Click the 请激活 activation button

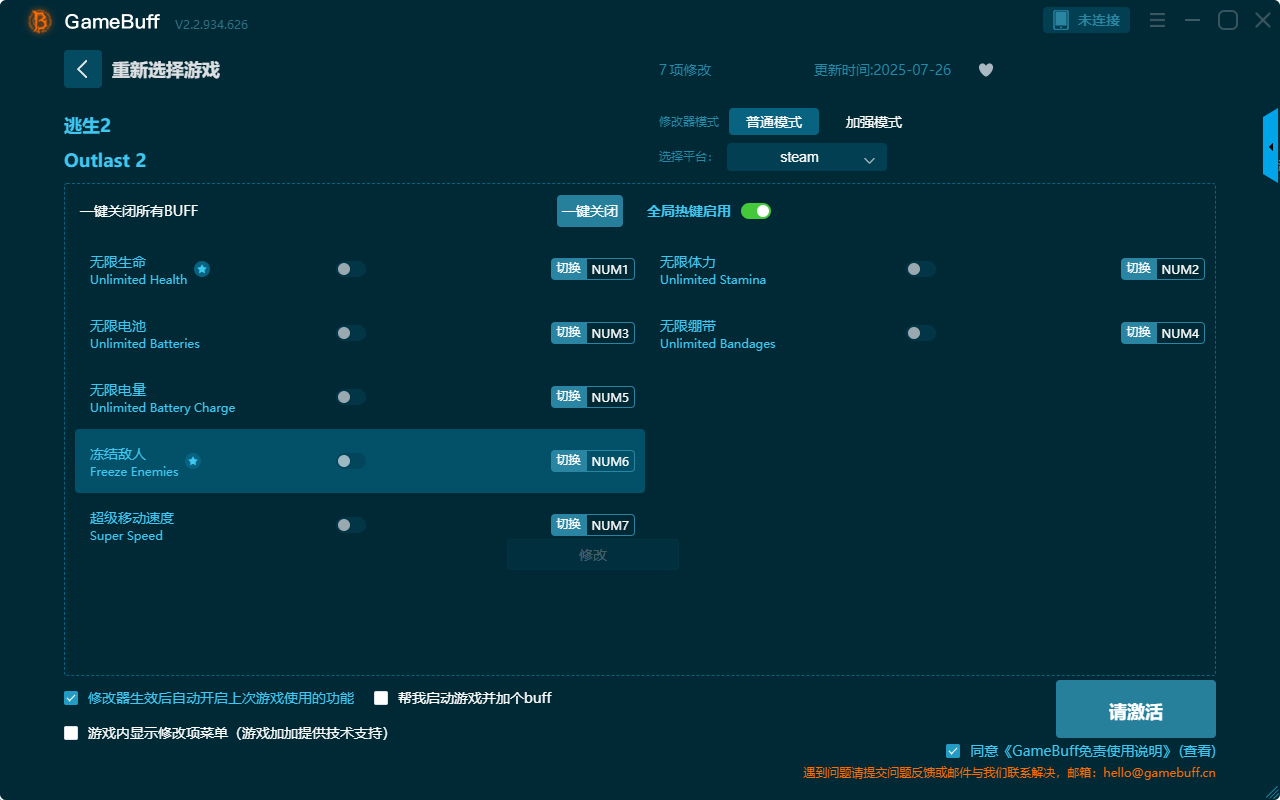coord(1136,709)
